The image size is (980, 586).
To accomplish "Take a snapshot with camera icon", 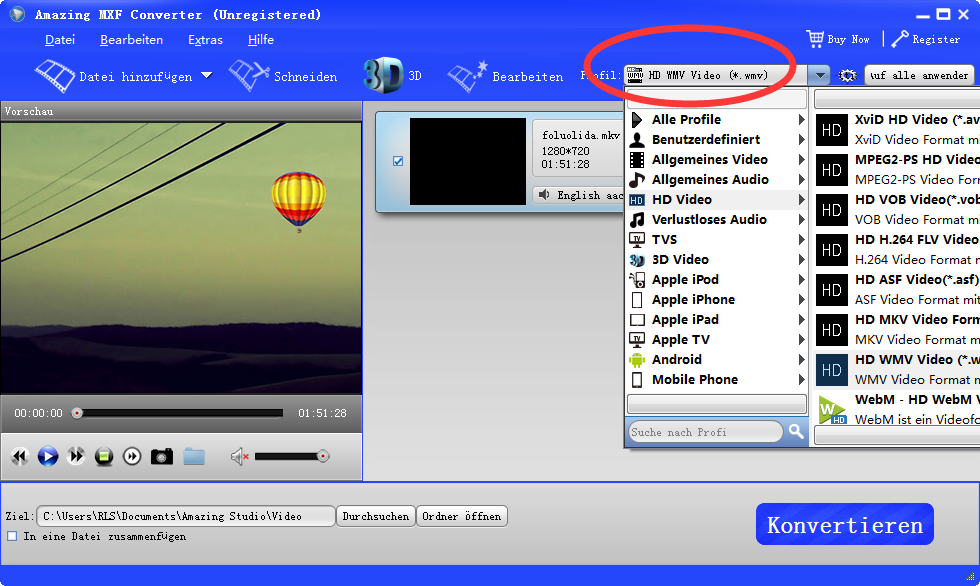I will coord(161,456).
